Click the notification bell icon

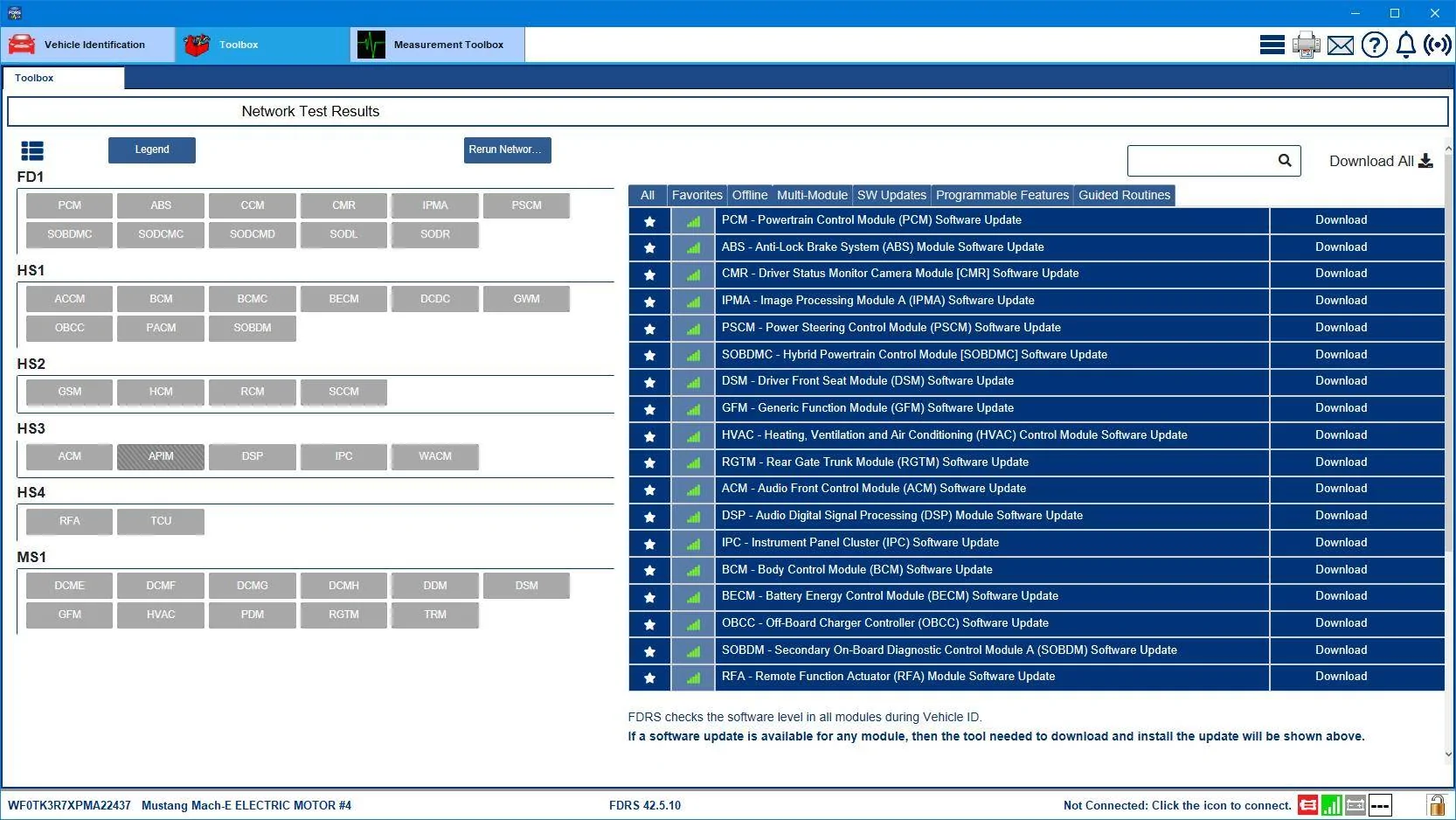[1406, 45]
